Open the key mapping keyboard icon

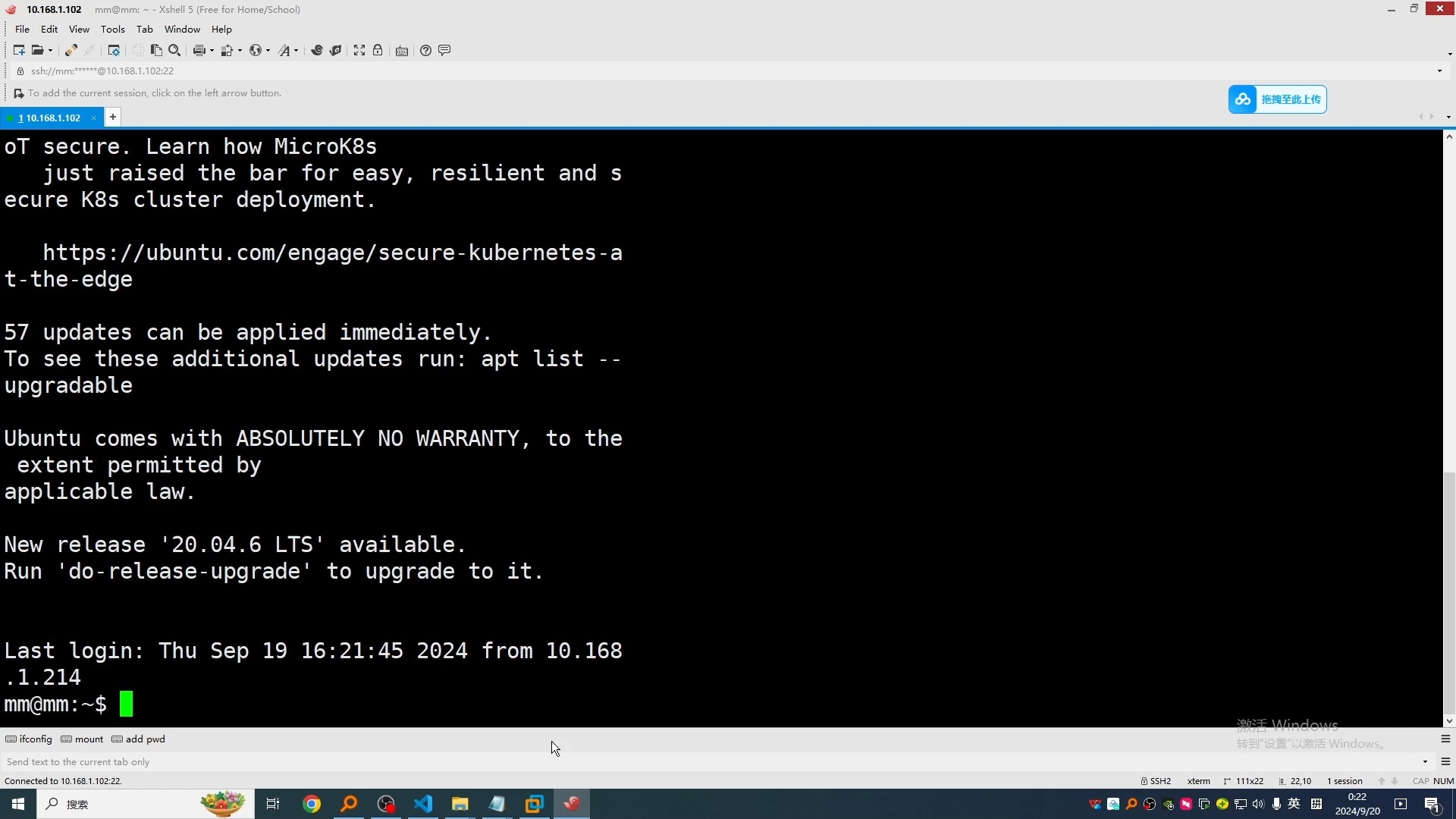tap(402, 51)
